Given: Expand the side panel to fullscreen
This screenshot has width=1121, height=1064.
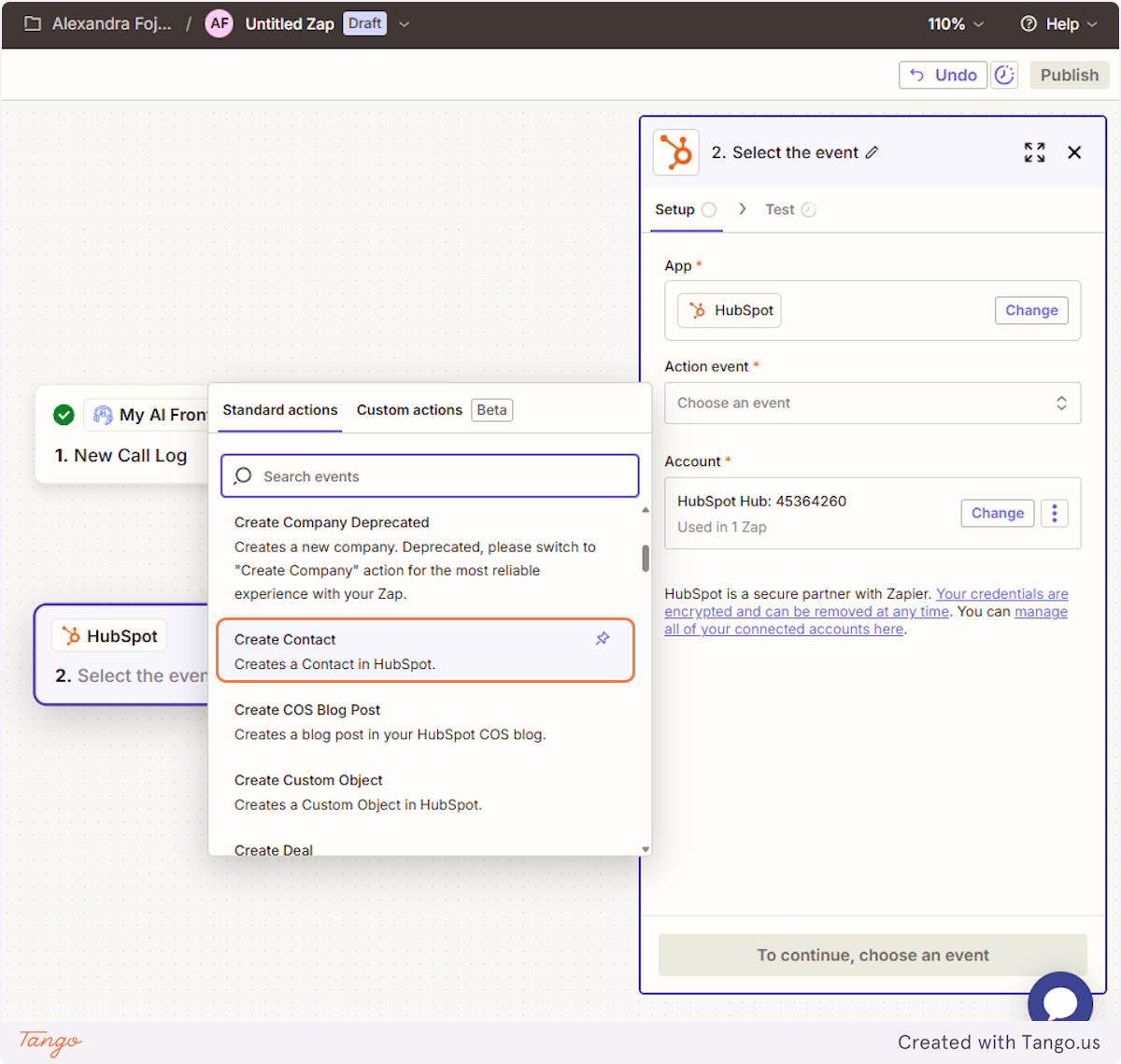Looking at the screenshot, I should (x=1034, y=152).
